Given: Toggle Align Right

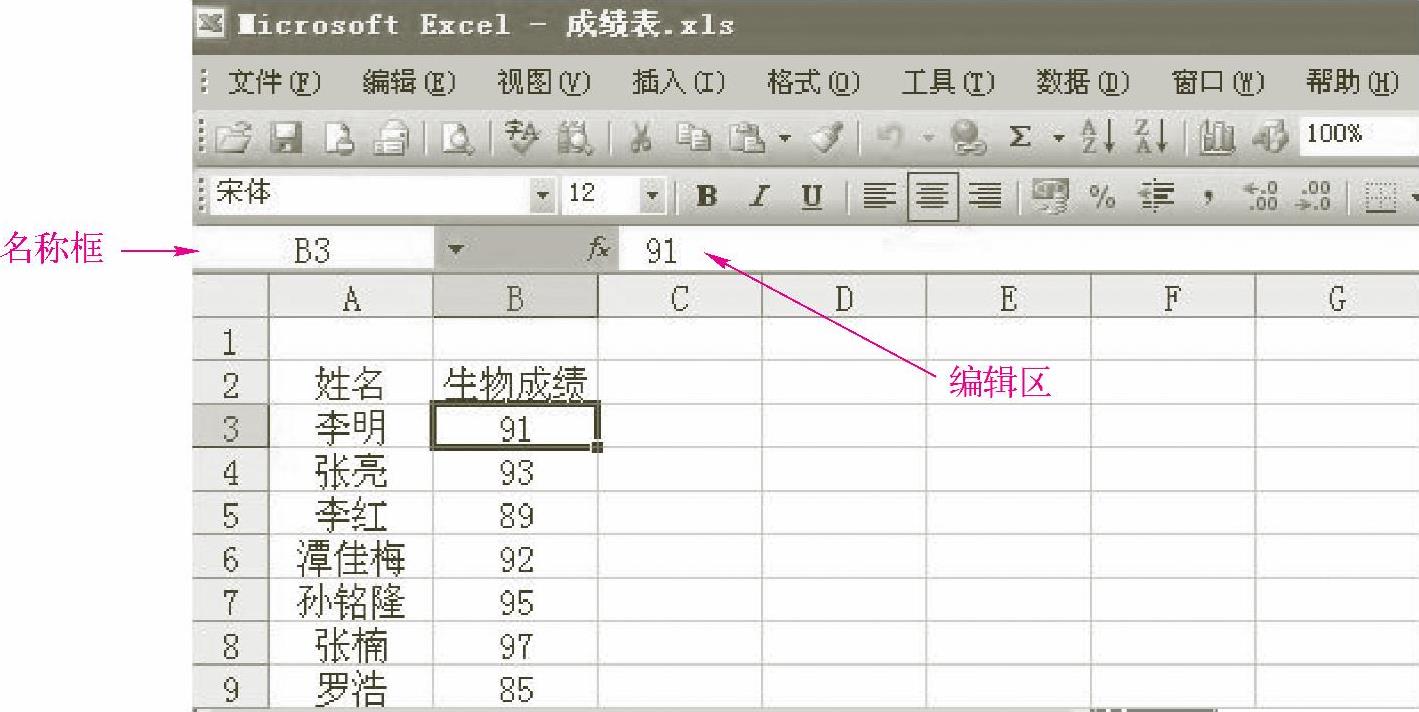Looking at the screenshot, I should coord(986,194).
